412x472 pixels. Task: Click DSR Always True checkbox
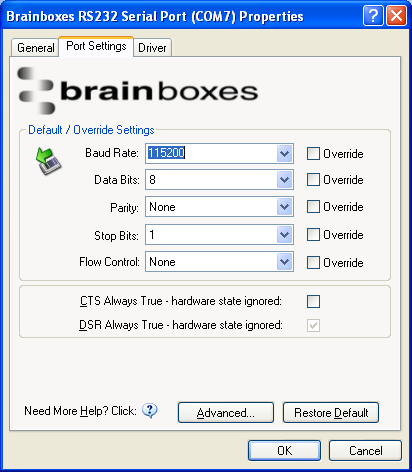point(313,325)
